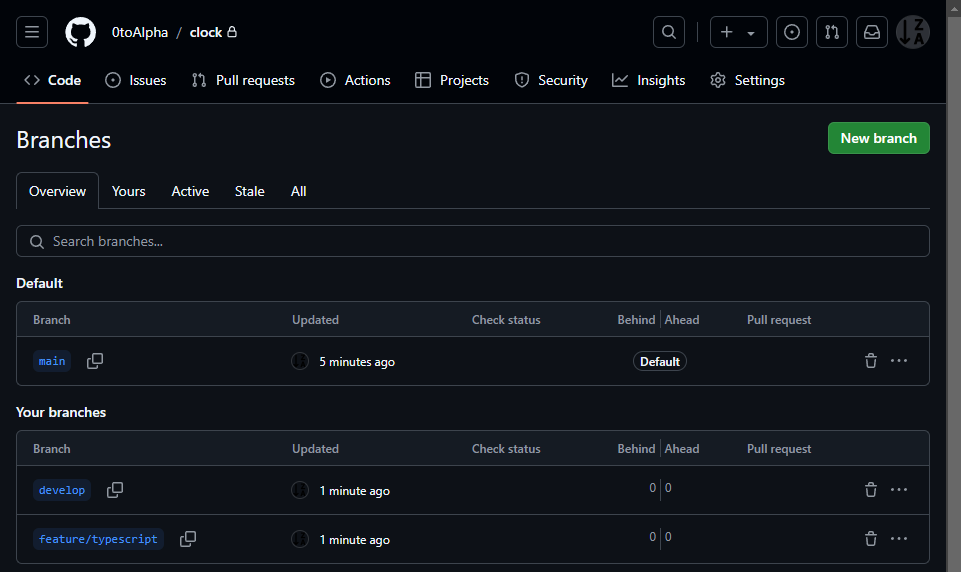The height and width of the screenshot is (572, 961).
Task: Click the avatar in feature/typescript row
Action: point(300,539)
